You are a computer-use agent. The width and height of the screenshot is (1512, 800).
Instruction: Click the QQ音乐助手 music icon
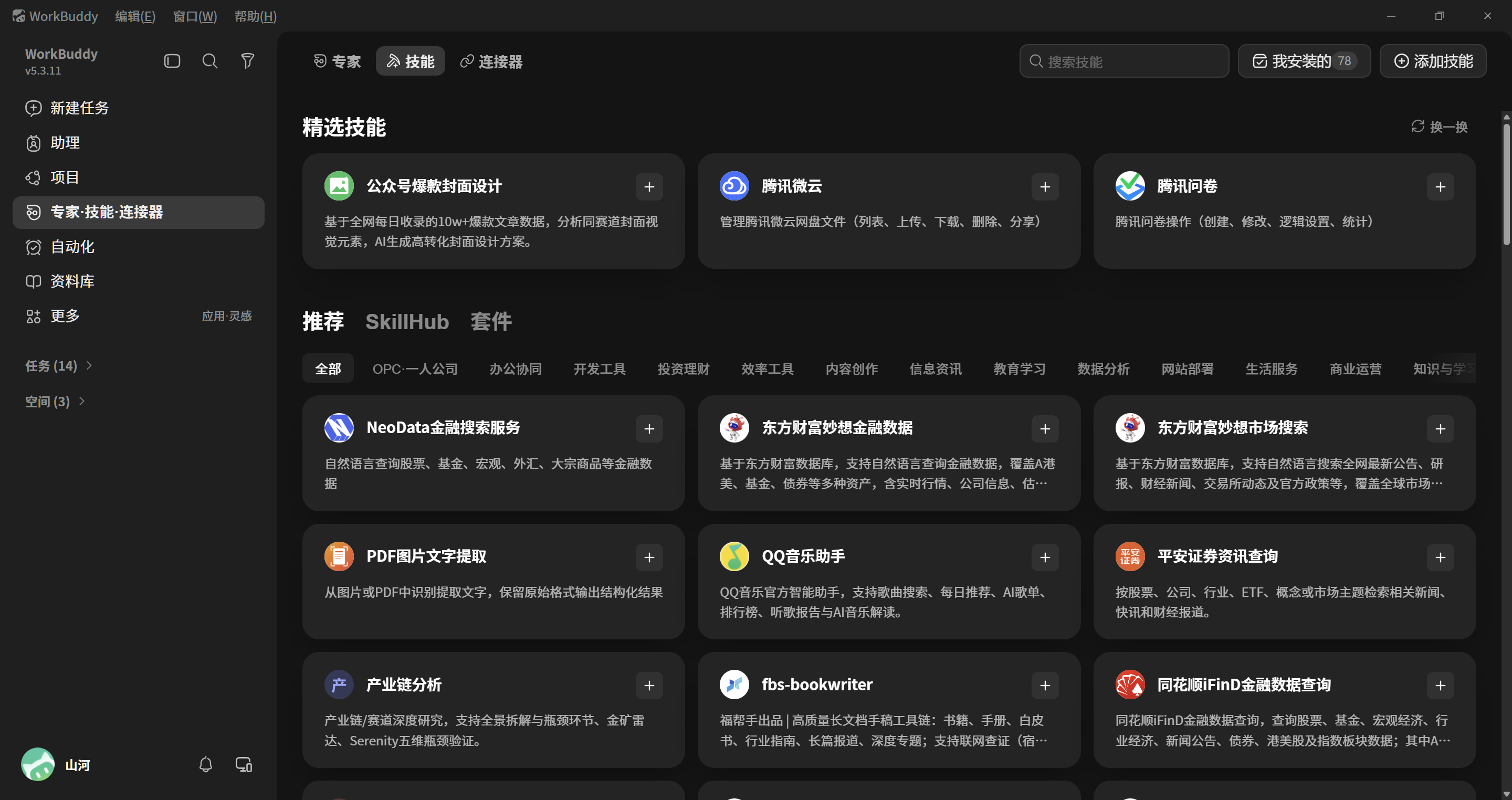click(734, 556)
